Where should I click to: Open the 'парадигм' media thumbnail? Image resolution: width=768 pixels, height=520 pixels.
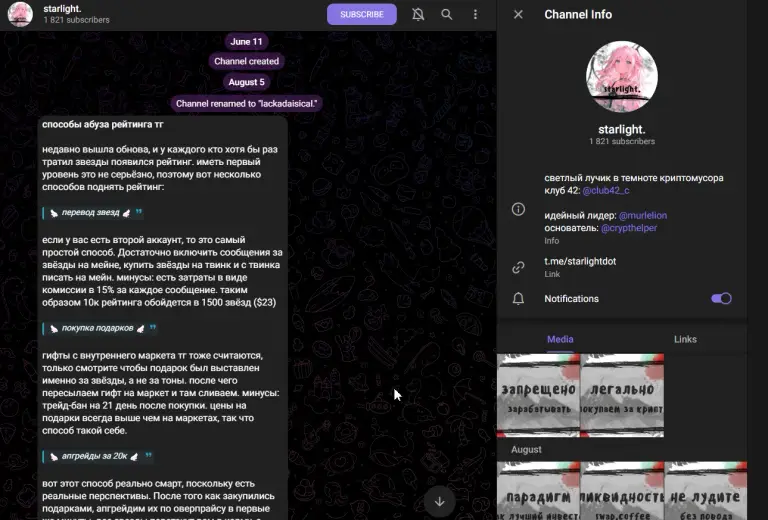tap(538, 490)
